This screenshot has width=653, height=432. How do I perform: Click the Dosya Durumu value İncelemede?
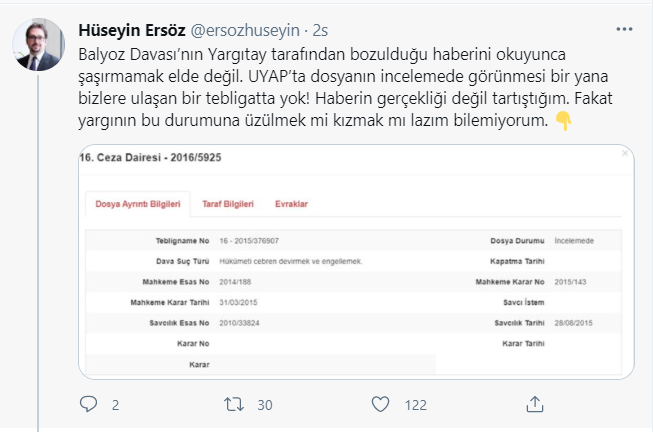[x=573, y=243]
